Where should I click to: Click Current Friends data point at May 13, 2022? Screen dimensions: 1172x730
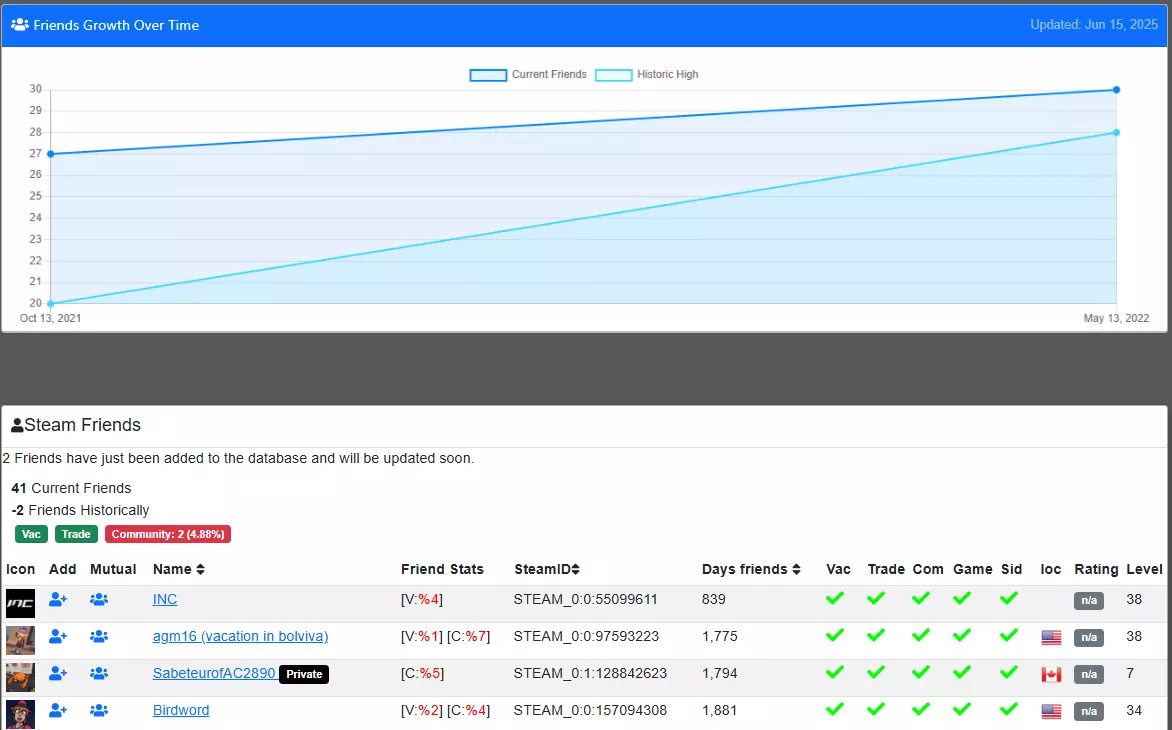coord(1117,90)
